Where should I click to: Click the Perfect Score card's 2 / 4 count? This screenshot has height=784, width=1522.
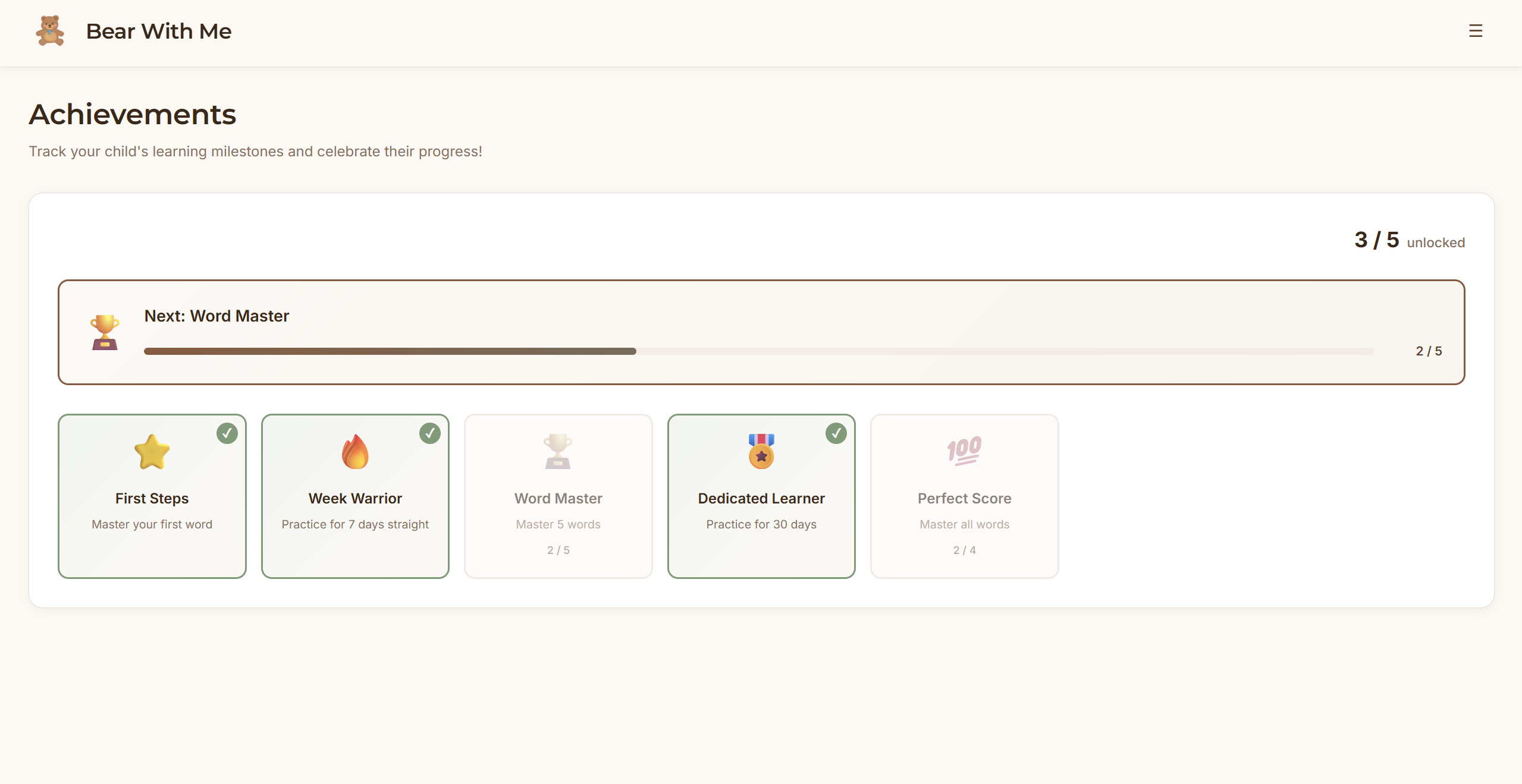(x=964, y=550)
